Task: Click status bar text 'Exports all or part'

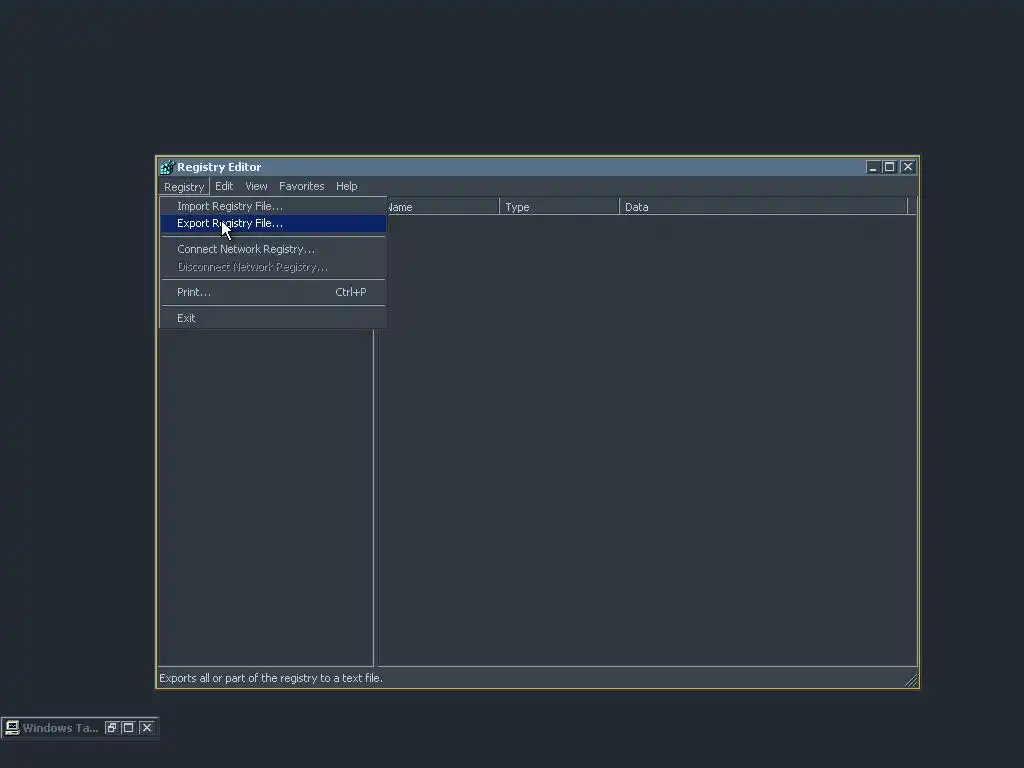Action: pos(271,678)
